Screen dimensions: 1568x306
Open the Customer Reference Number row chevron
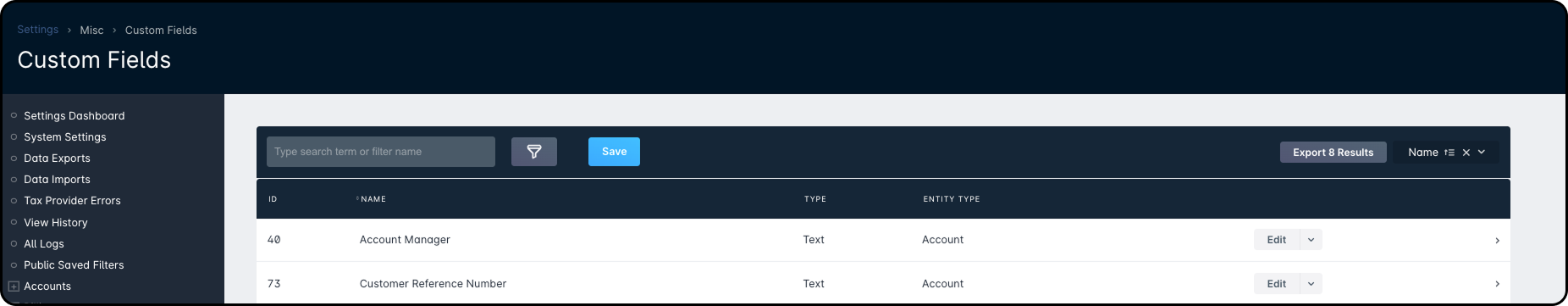pyautogui.click(x=1497, y=284)
